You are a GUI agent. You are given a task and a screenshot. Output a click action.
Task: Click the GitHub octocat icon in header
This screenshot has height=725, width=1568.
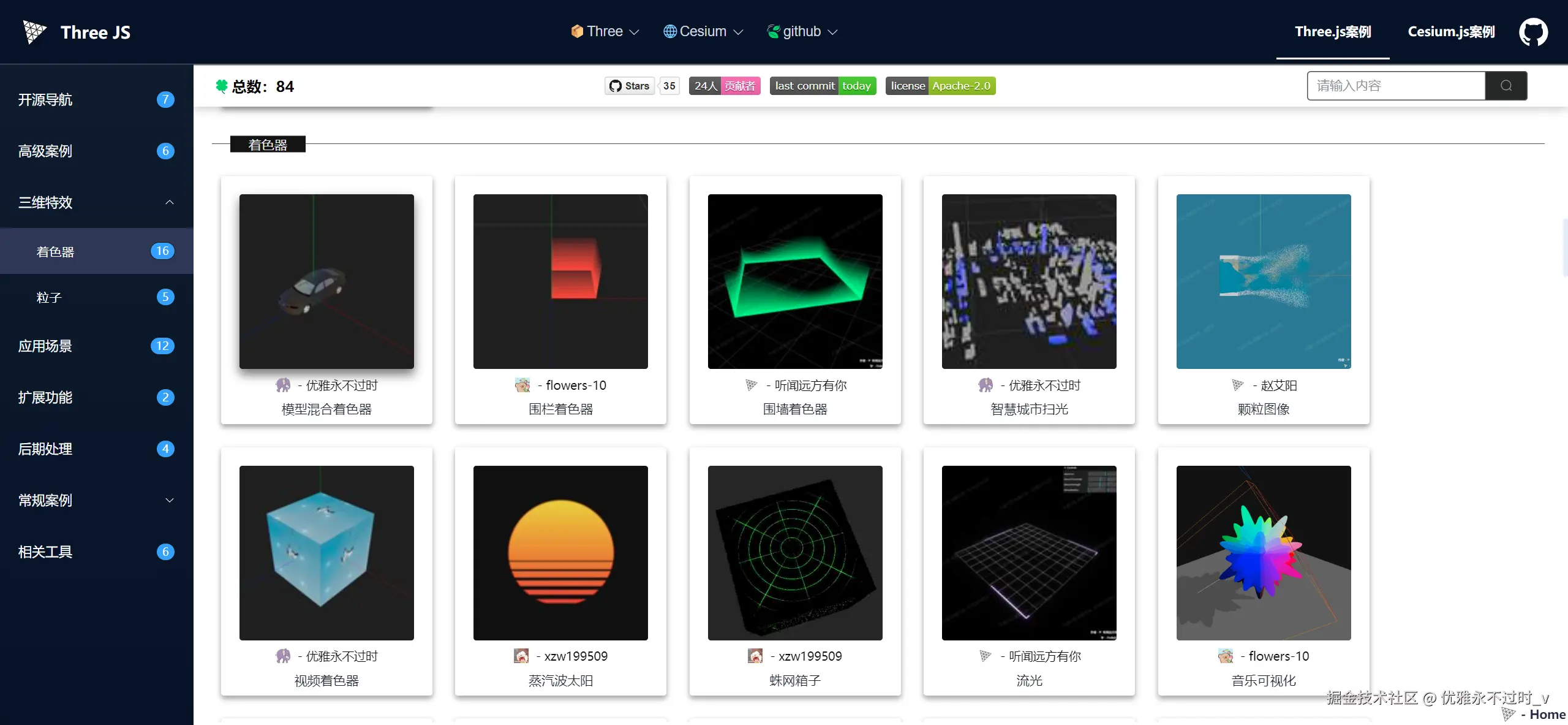(x=1532, y=32)
